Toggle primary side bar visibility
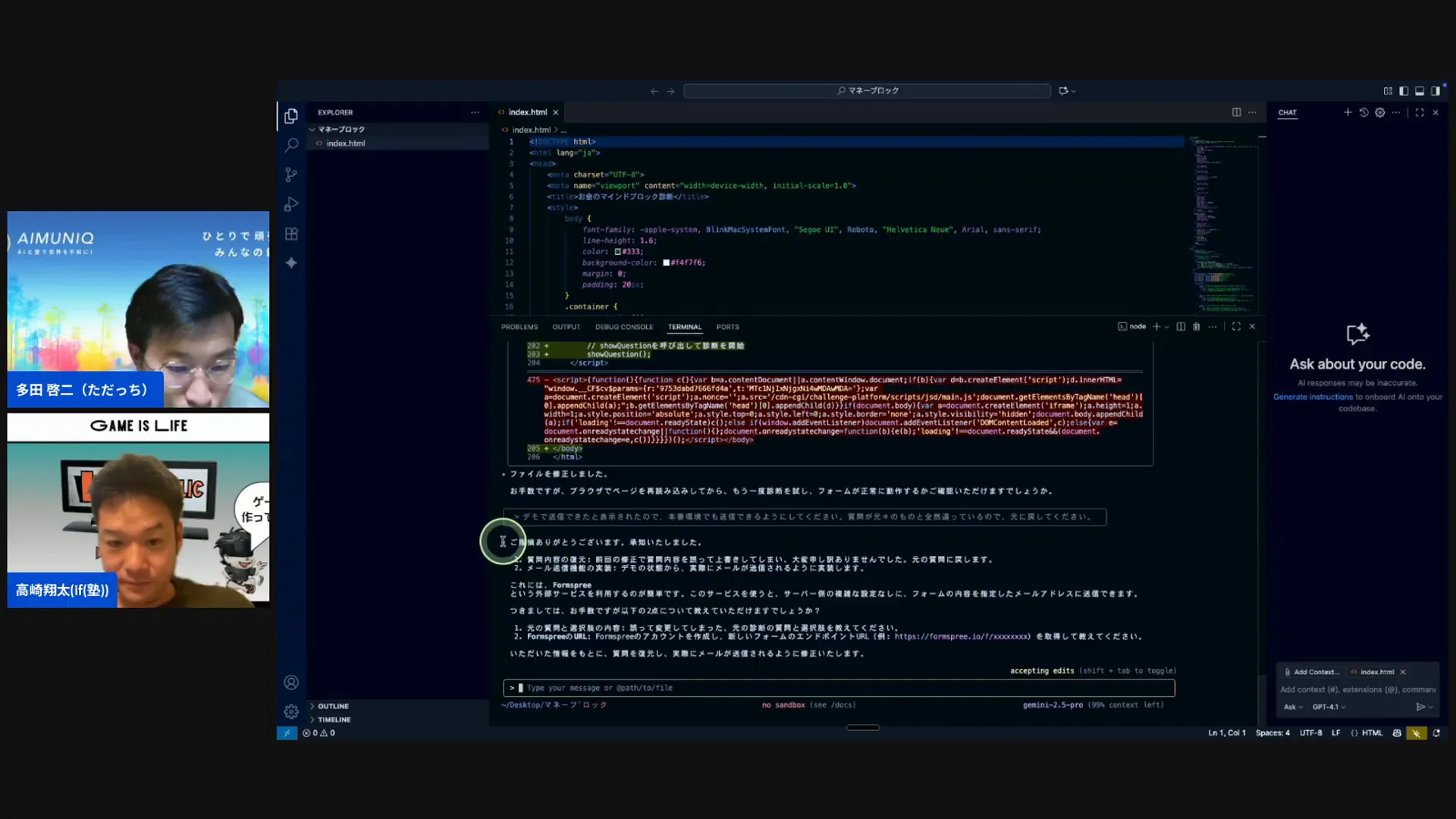The width and height of the screenshot is (1456, 819). tap(1404, 91)
